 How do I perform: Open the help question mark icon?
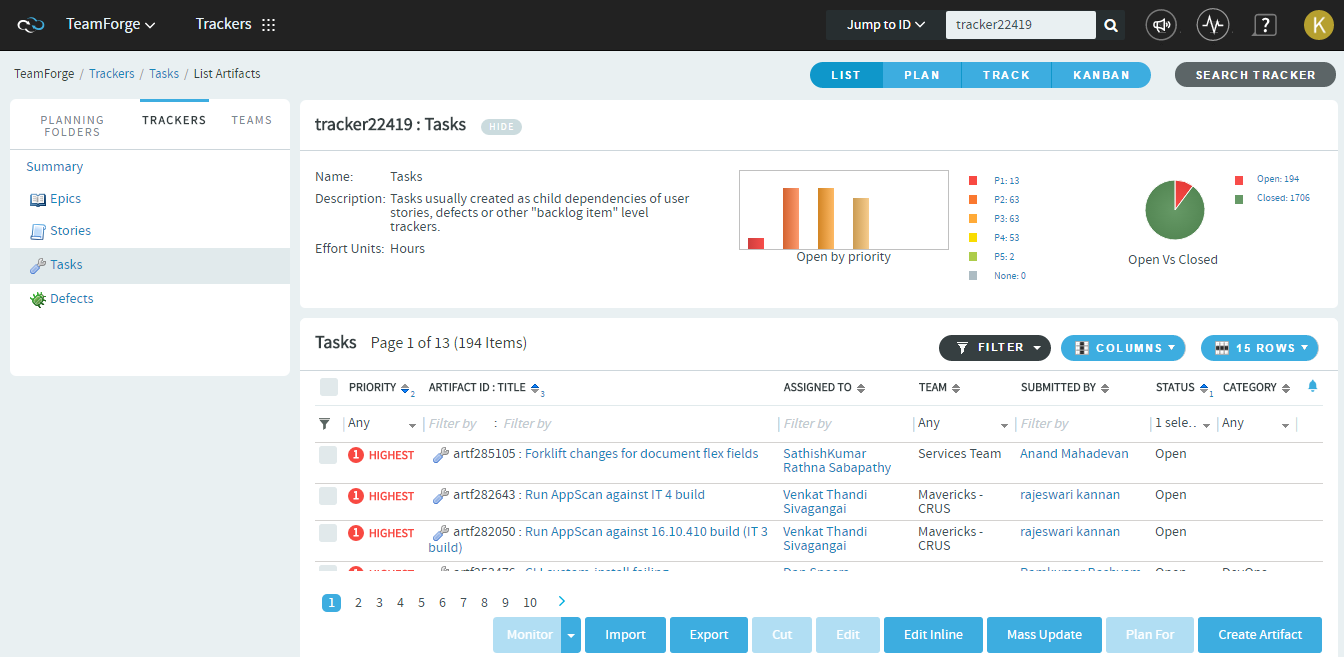(1264, 25)
